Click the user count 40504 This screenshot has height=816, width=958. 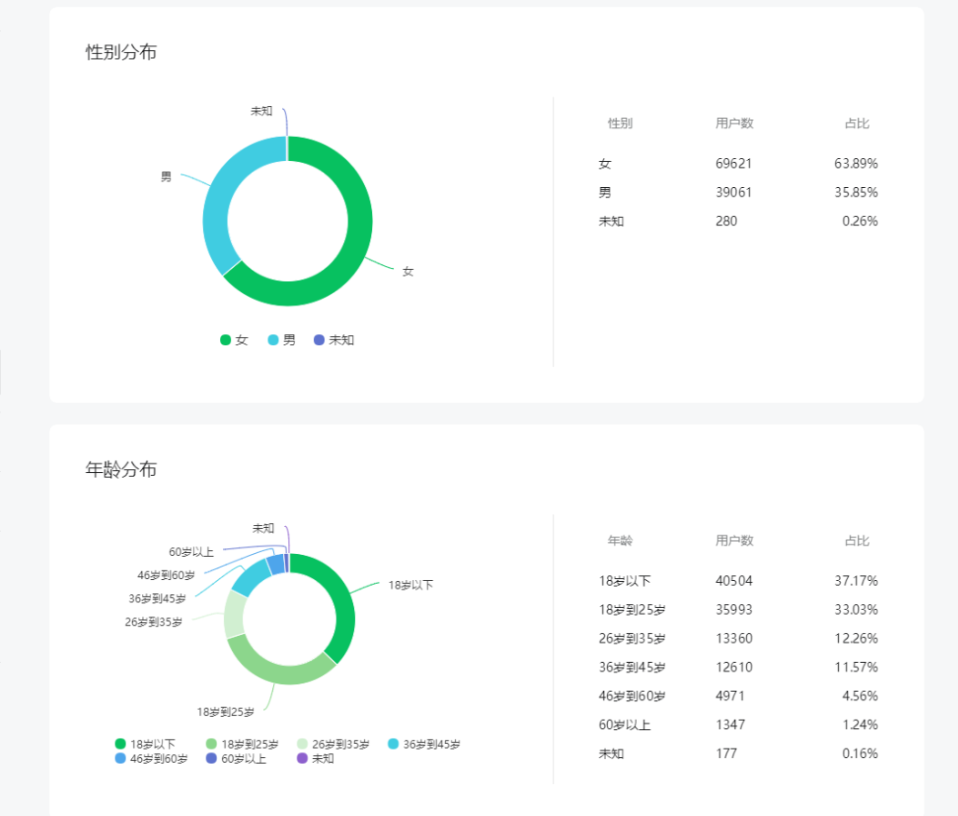coord(734,581)
